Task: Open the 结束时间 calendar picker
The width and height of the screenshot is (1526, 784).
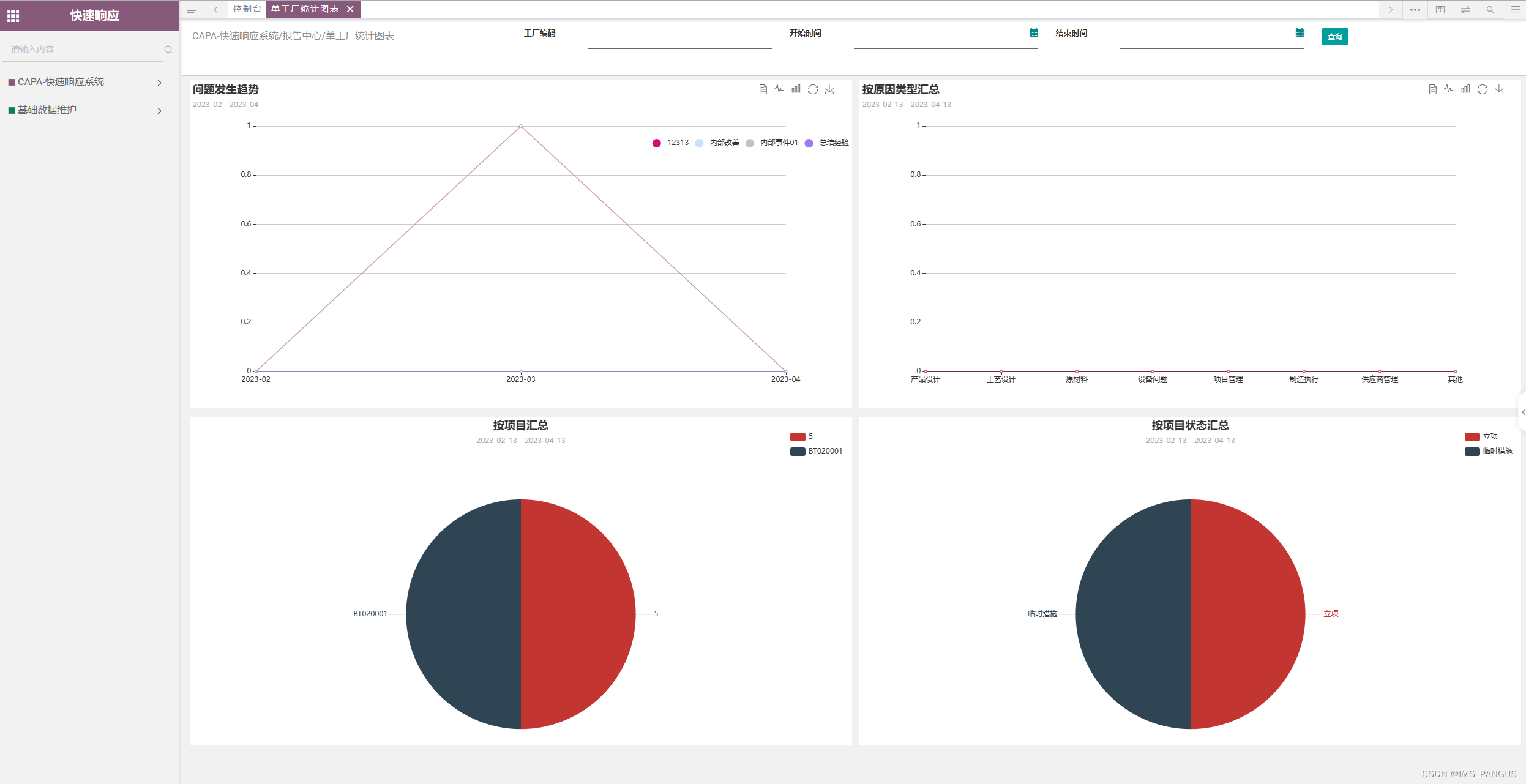Action: [x=1299, y=33]
